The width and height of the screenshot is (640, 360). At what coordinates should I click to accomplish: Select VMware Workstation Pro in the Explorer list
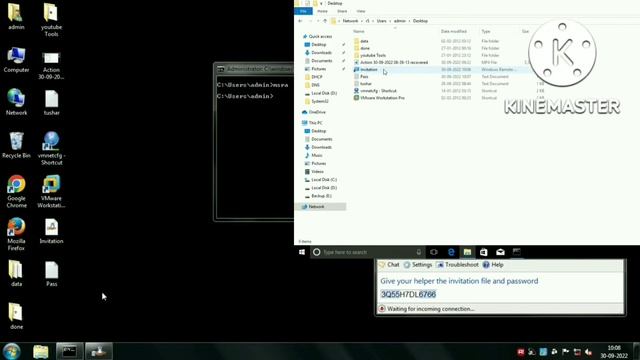382,98
